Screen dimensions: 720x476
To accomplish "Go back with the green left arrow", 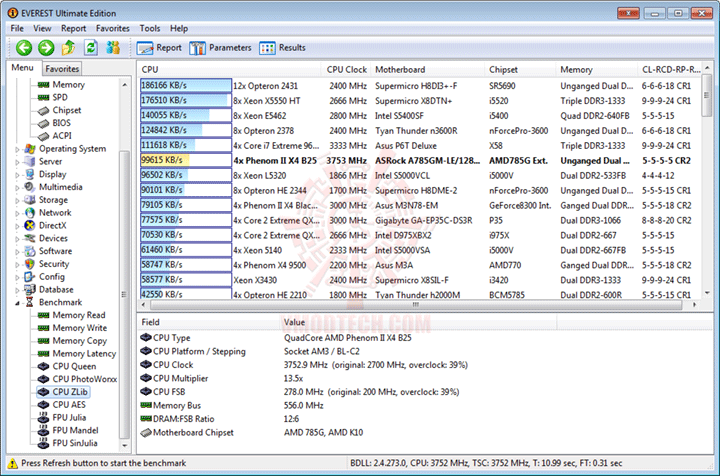I will 24,47.
